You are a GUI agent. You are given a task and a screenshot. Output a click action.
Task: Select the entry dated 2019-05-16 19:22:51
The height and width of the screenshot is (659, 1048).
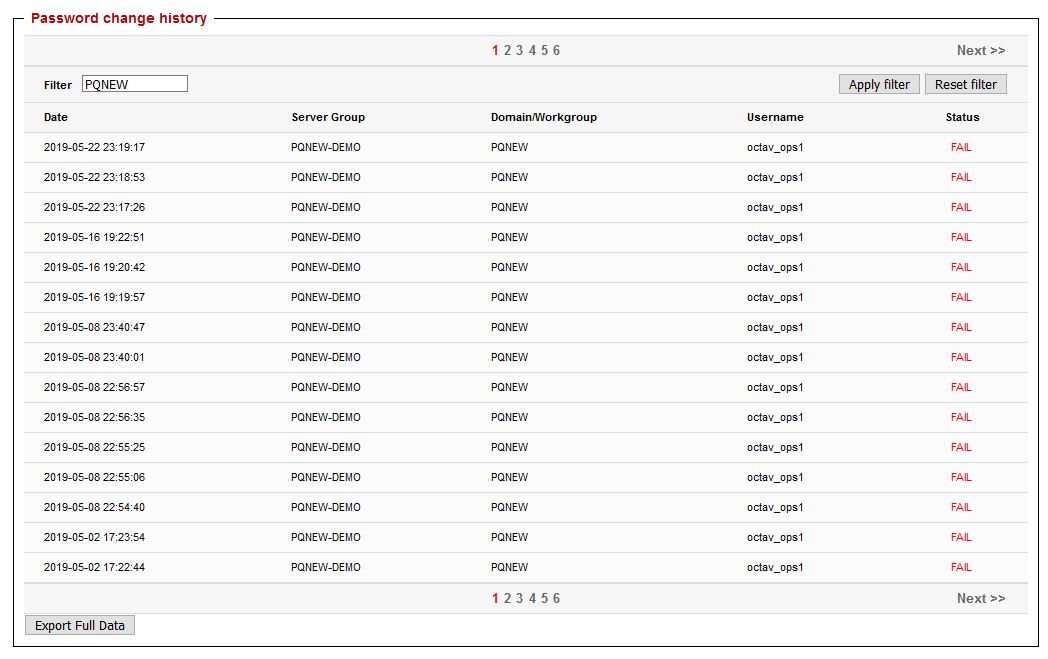(94, 238)
